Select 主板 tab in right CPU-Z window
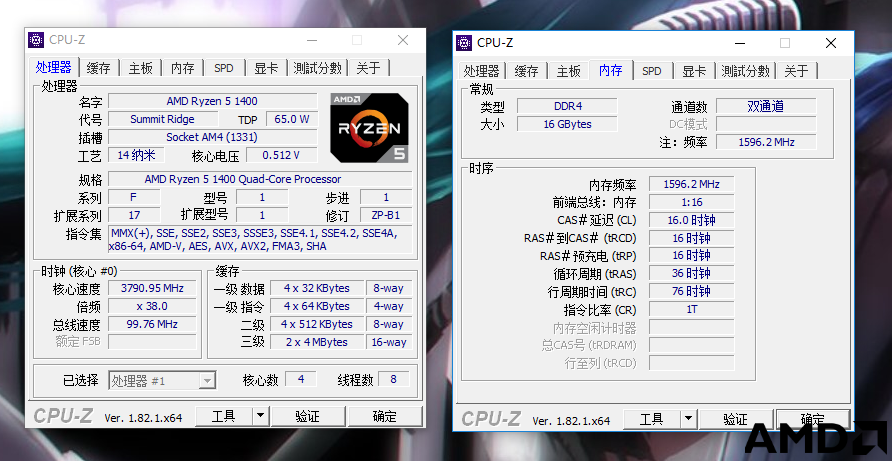Viewport: 892px width, 461px height. point(568,71)
